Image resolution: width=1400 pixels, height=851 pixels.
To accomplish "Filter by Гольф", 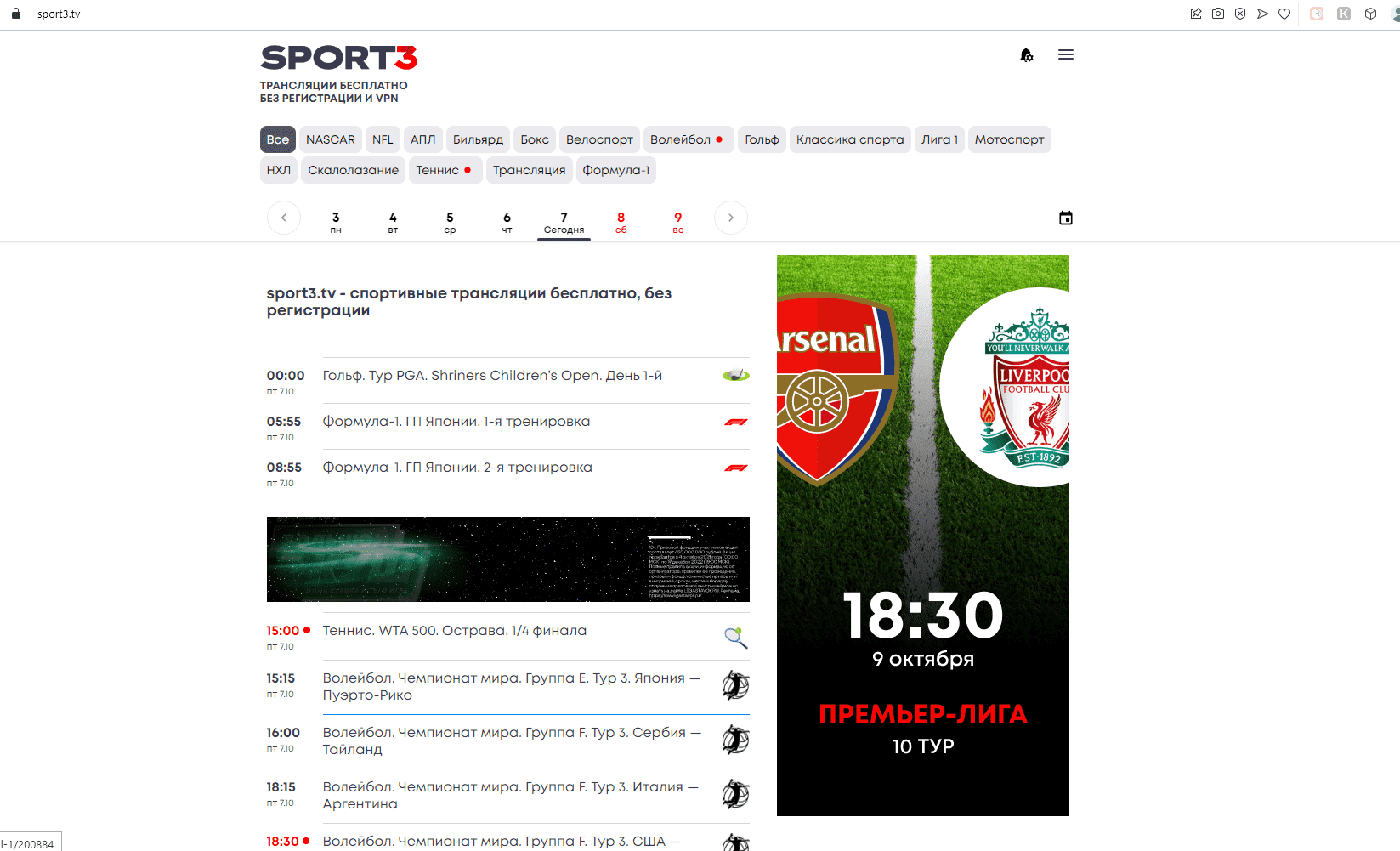I will click(x=762, y=139).
